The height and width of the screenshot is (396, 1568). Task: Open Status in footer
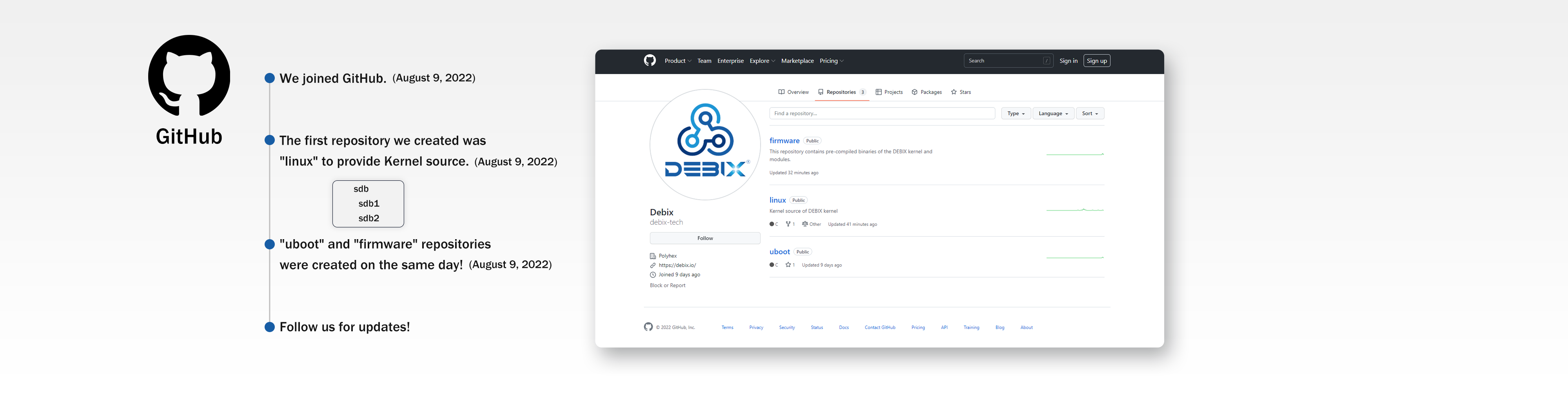817,328
